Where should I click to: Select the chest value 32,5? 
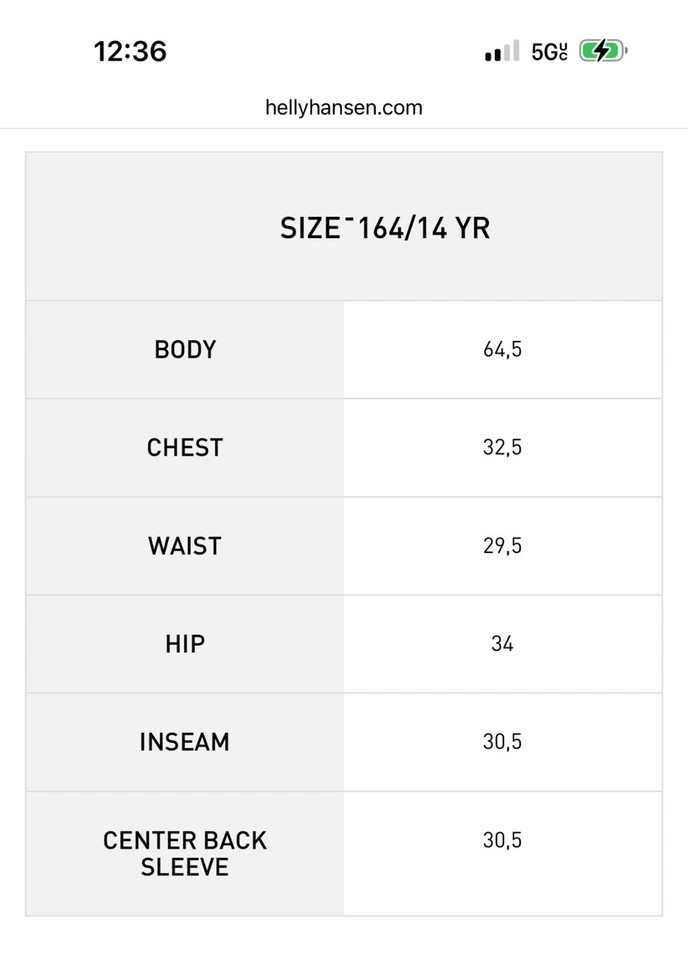(x=502, y=448)
